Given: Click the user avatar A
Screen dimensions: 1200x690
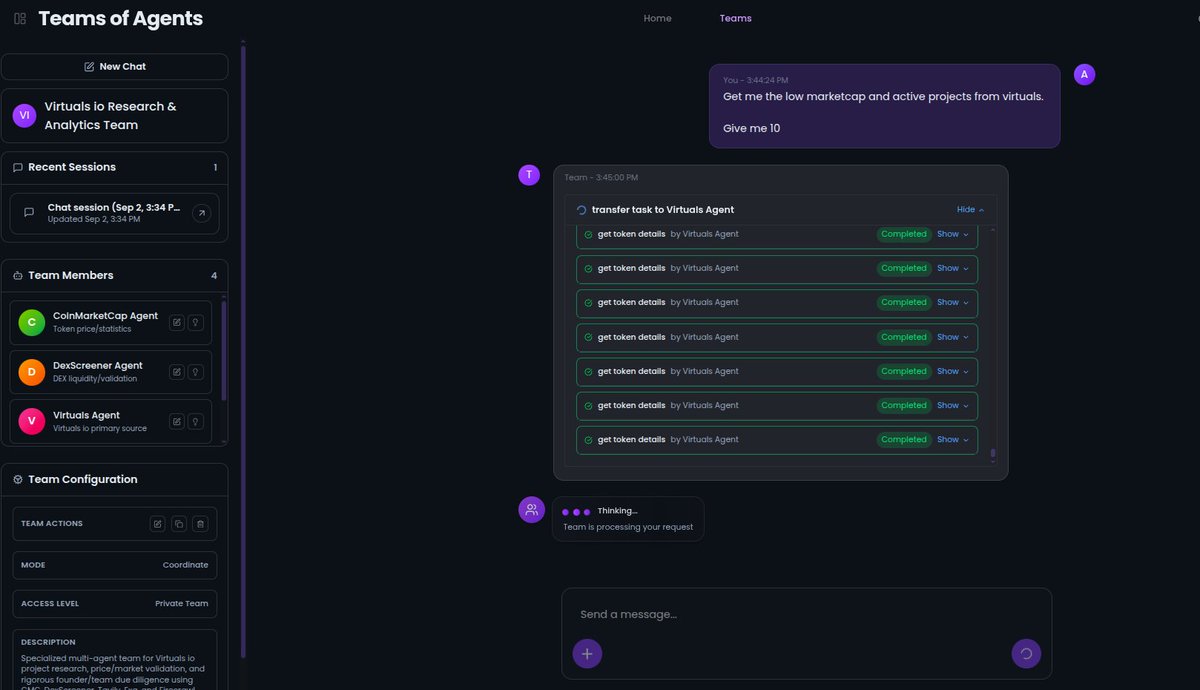Looking at the screenshot, I should [1084, 74].
